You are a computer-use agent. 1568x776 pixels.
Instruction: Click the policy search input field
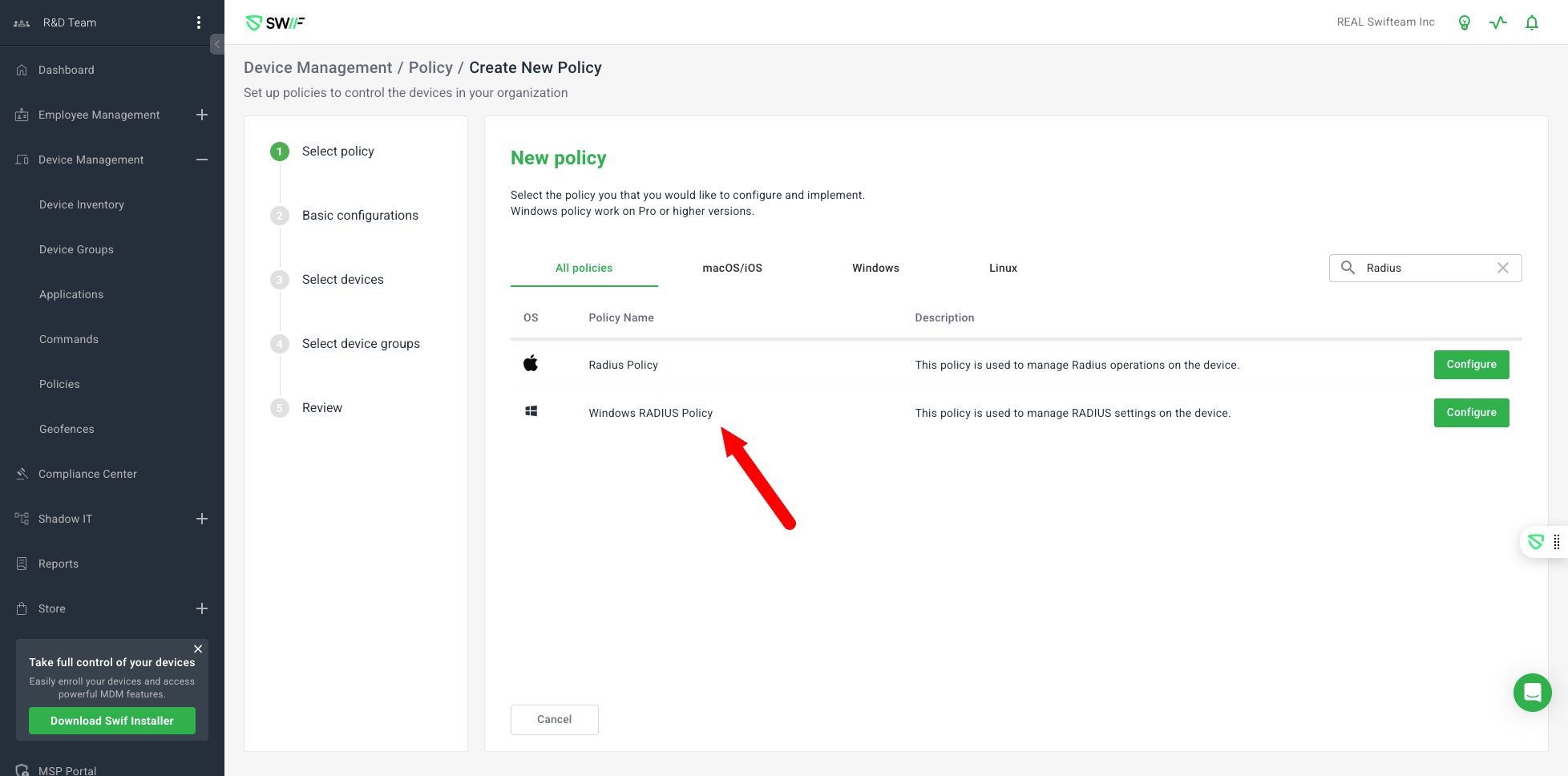tap(1427, 268)
